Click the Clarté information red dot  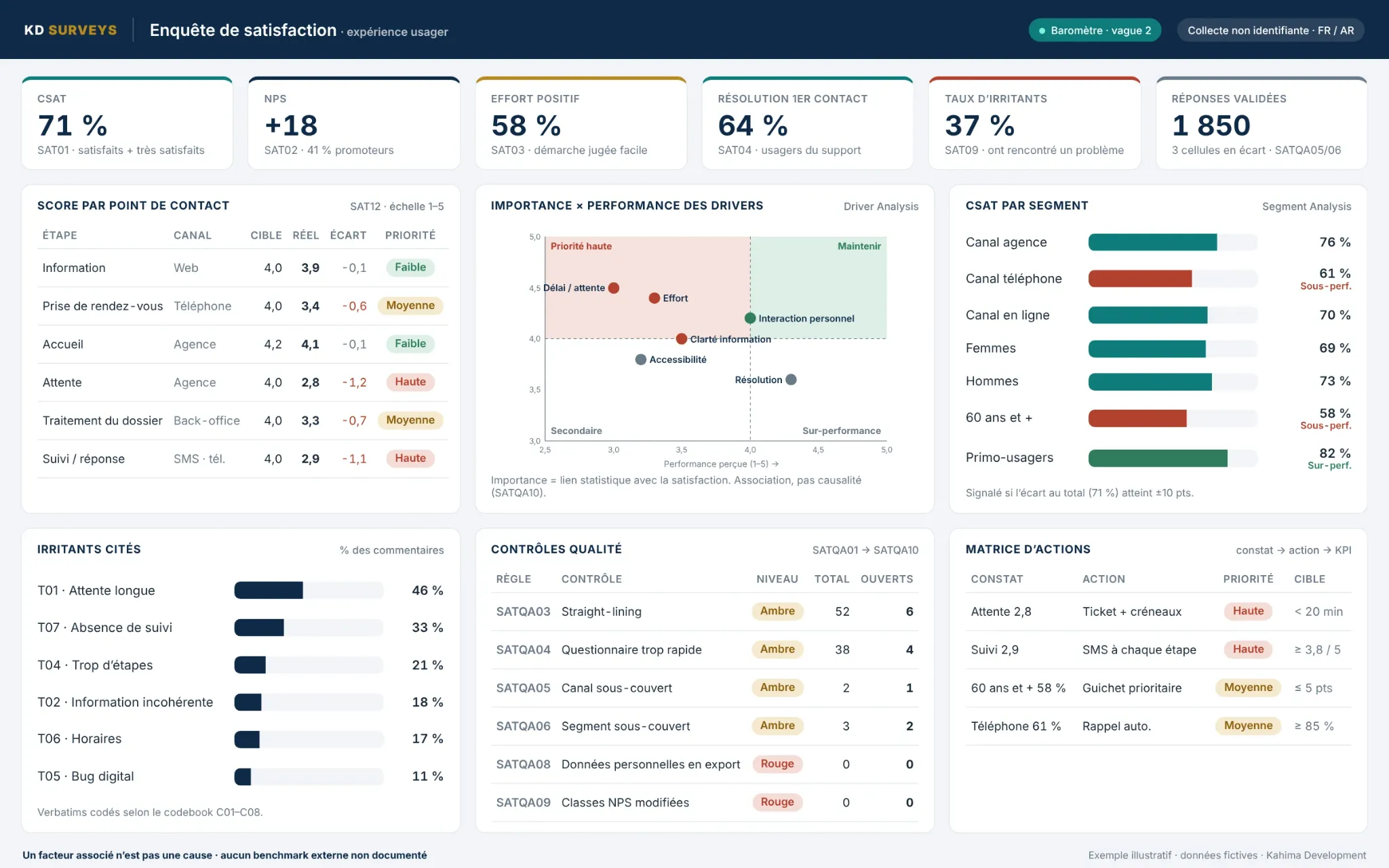[x=682, y=338]
